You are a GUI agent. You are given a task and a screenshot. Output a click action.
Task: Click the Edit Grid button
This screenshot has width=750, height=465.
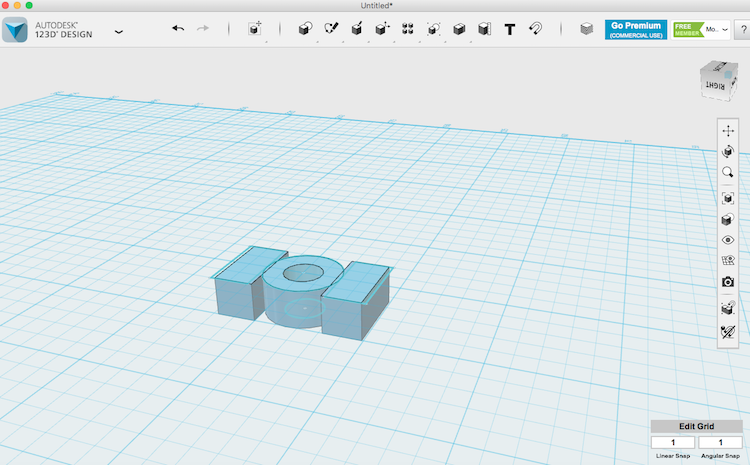[696, 426]
